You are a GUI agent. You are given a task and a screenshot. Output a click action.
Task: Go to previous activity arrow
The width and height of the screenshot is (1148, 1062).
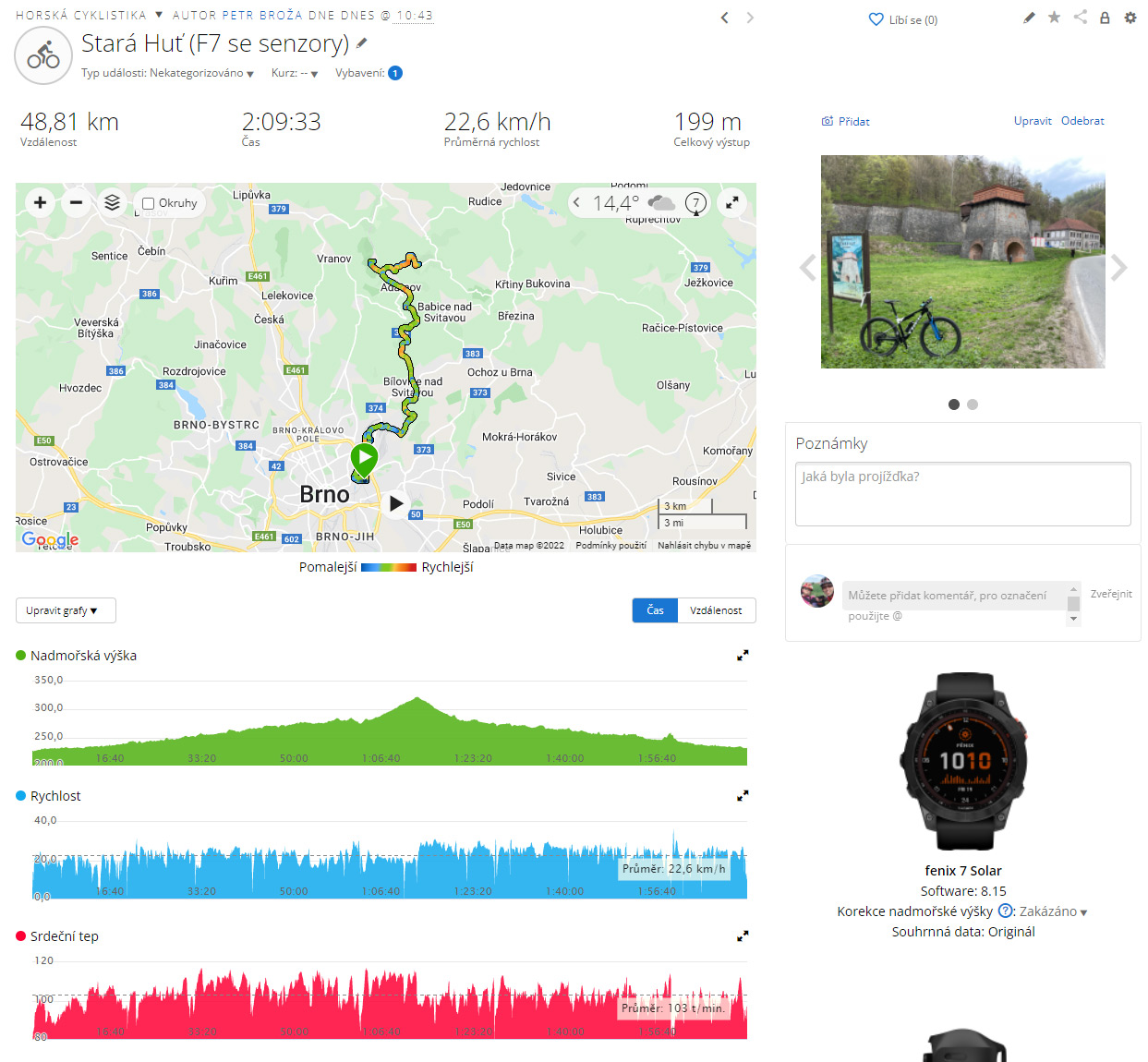(x=725, y=18)
